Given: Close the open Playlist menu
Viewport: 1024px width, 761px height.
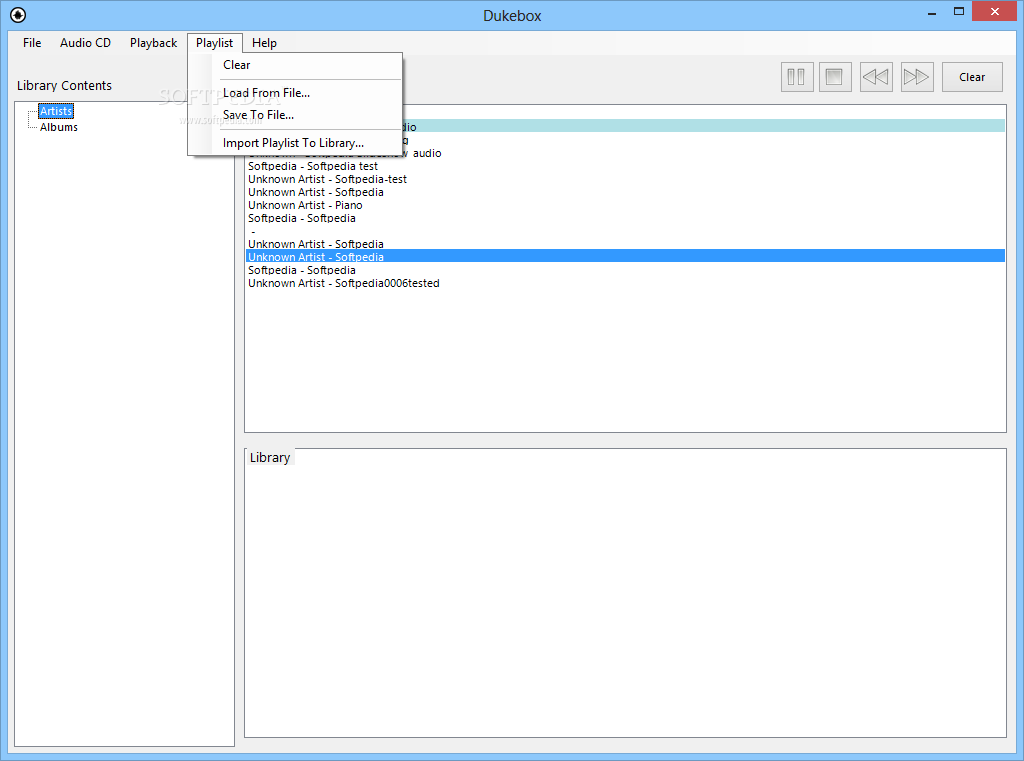Looking at the screenshot, I should click(214, 42).
